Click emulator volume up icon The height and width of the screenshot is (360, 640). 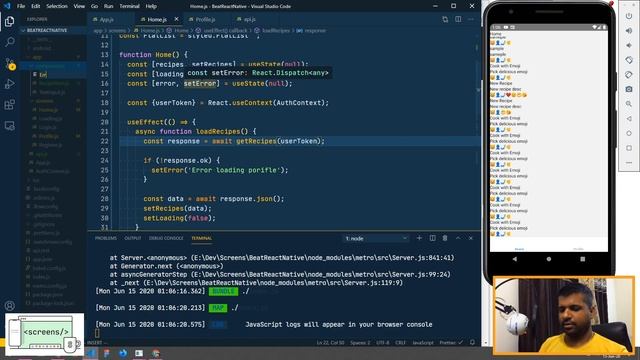pos(629,31)
